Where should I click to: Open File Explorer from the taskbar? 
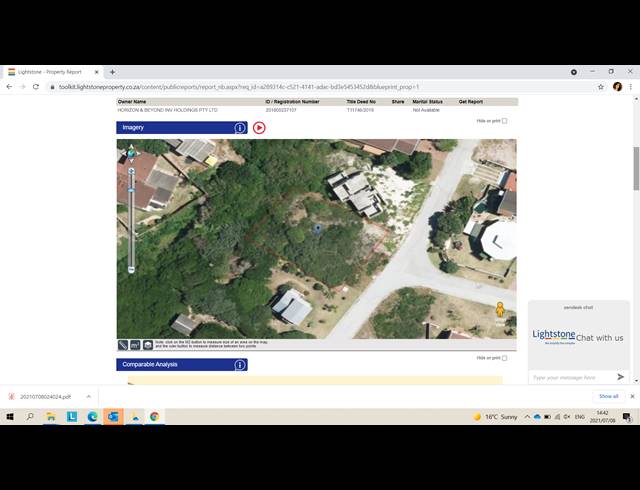pos(51,417)
